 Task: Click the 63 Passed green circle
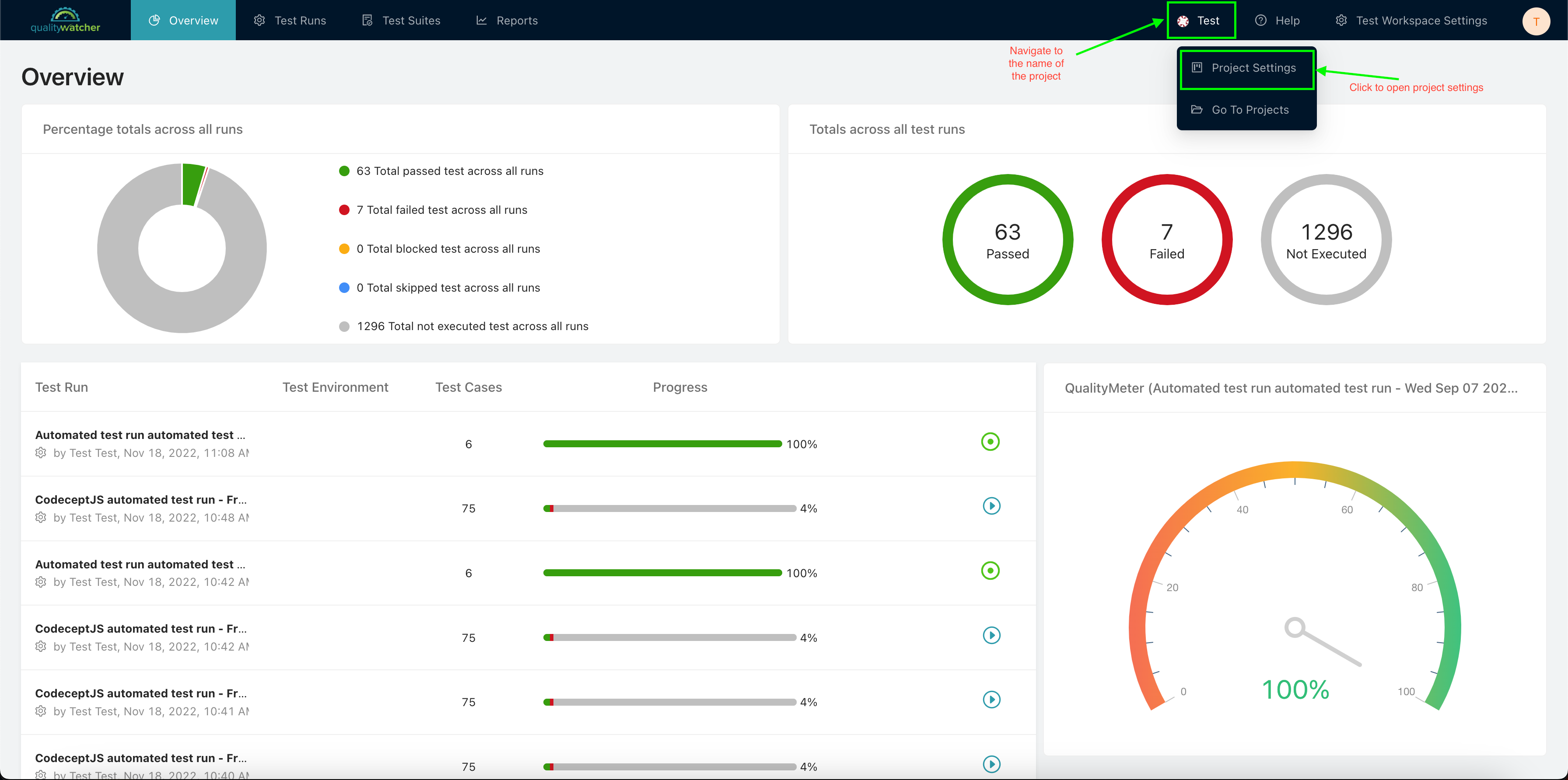1008,240
